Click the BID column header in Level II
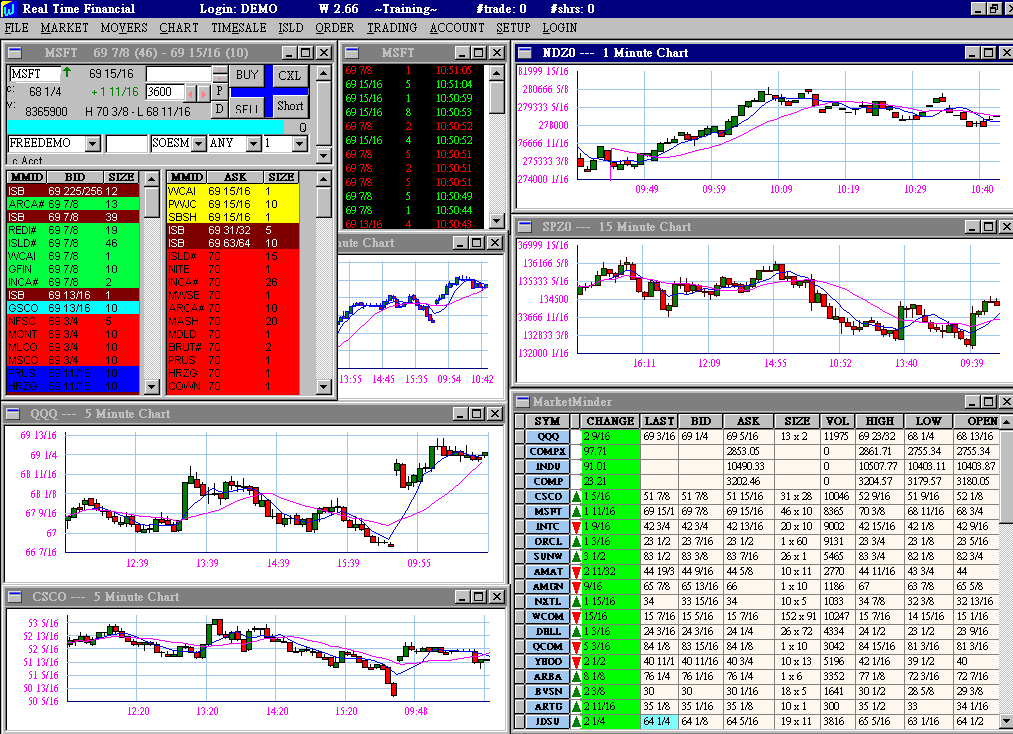This screenshot has width=1013, height=734. point(74,177)
